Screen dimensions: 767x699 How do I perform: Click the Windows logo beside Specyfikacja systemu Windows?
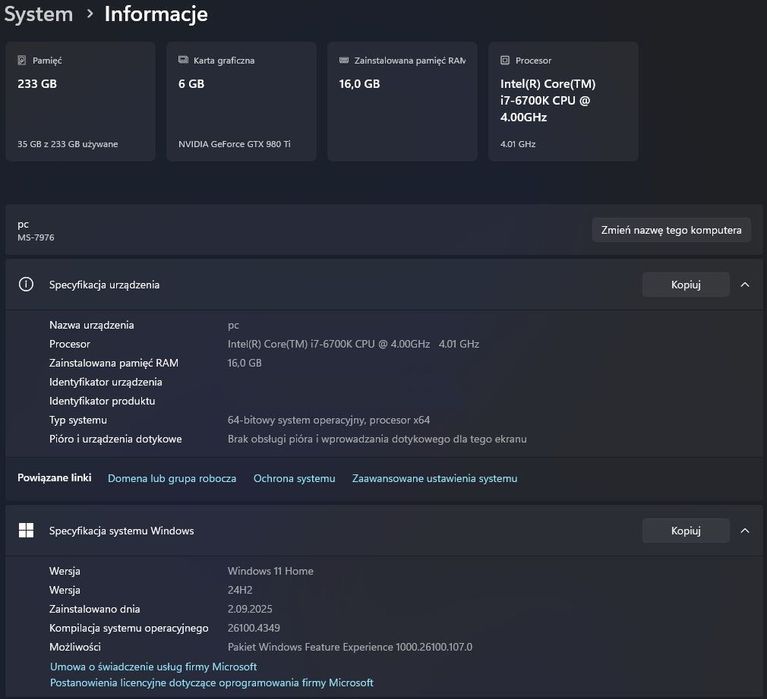click(x=27, y=531)
